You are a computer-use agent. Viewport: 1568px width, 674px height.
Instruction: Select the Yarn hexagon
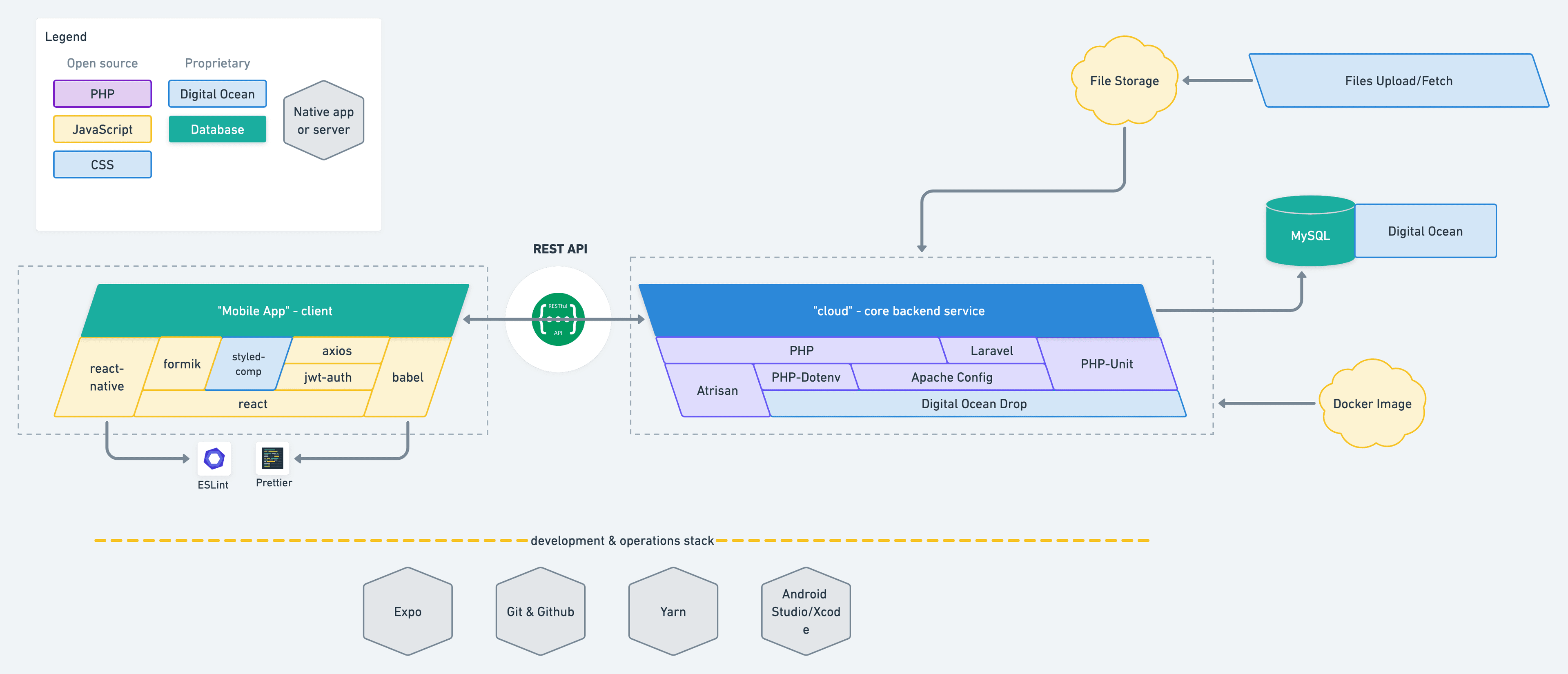tap(673, 612)
